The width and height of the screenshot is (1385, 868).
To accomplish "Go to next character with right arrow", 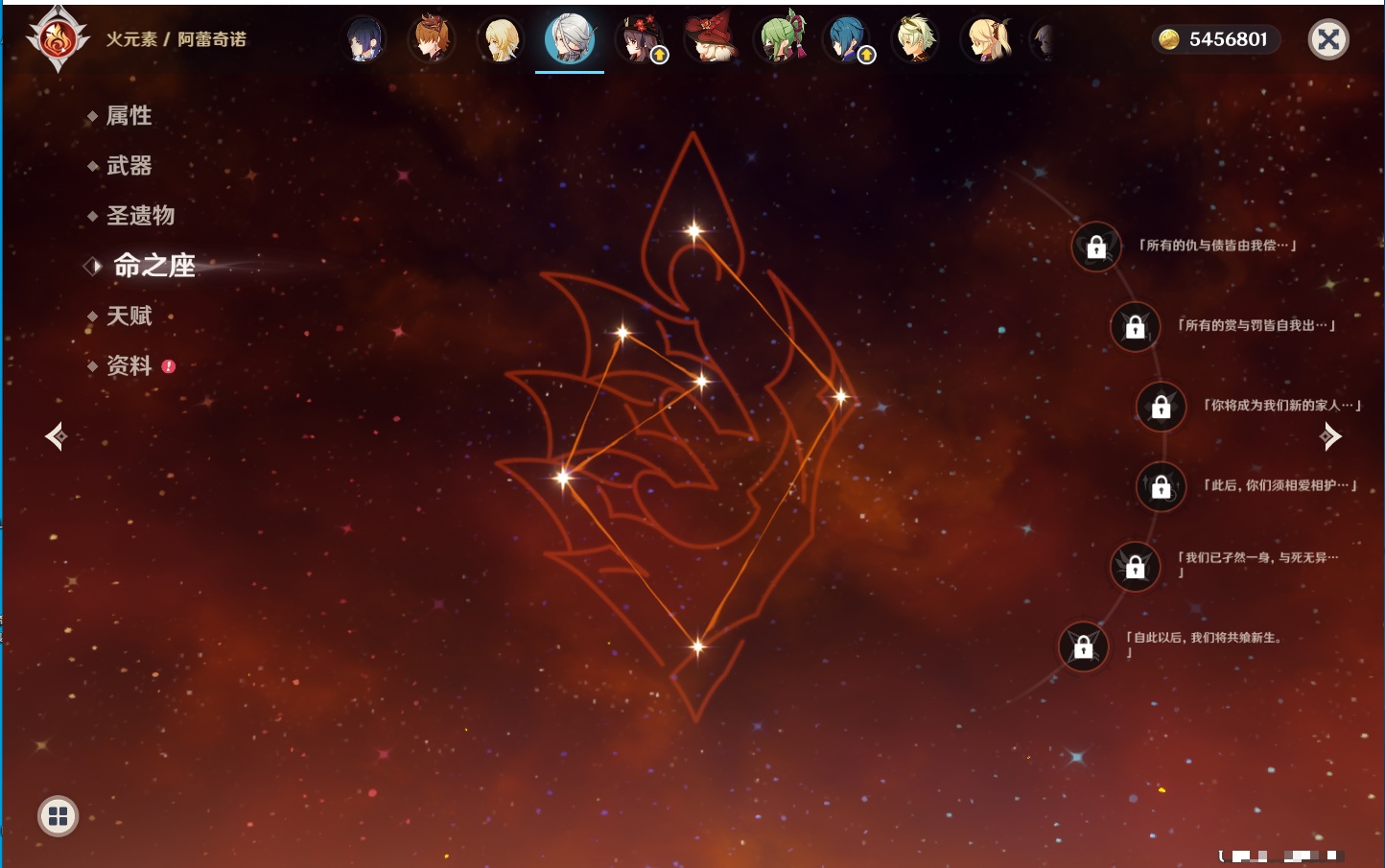I will pos(1330,436).
